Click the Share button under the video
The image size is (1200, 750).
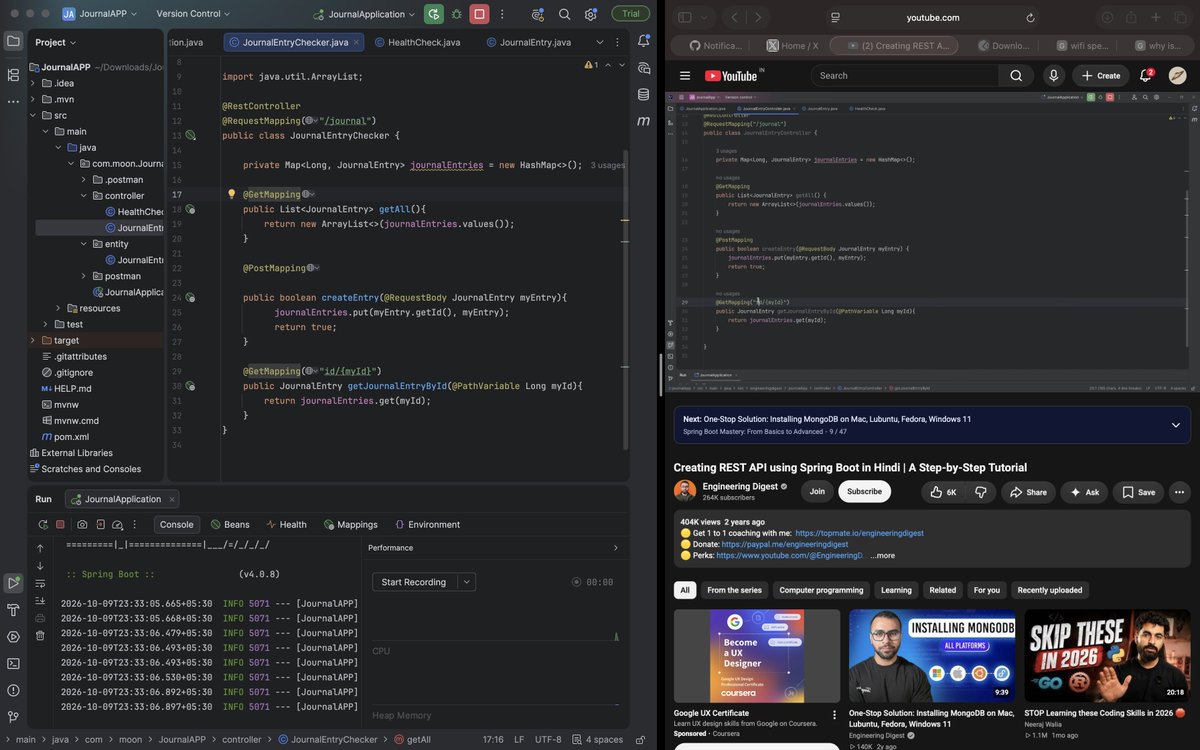[x=1028, y=492]
